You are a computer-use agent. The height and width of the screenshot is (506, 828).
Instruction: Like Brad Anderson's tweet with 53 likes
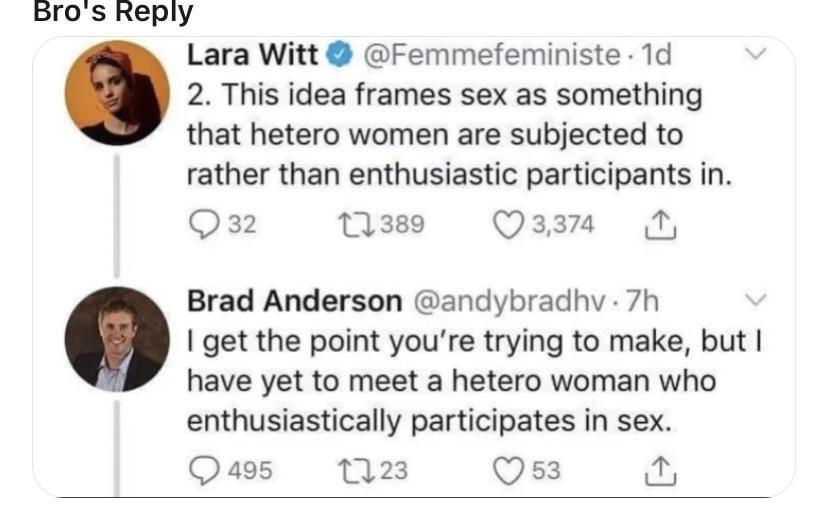(513, 469)
